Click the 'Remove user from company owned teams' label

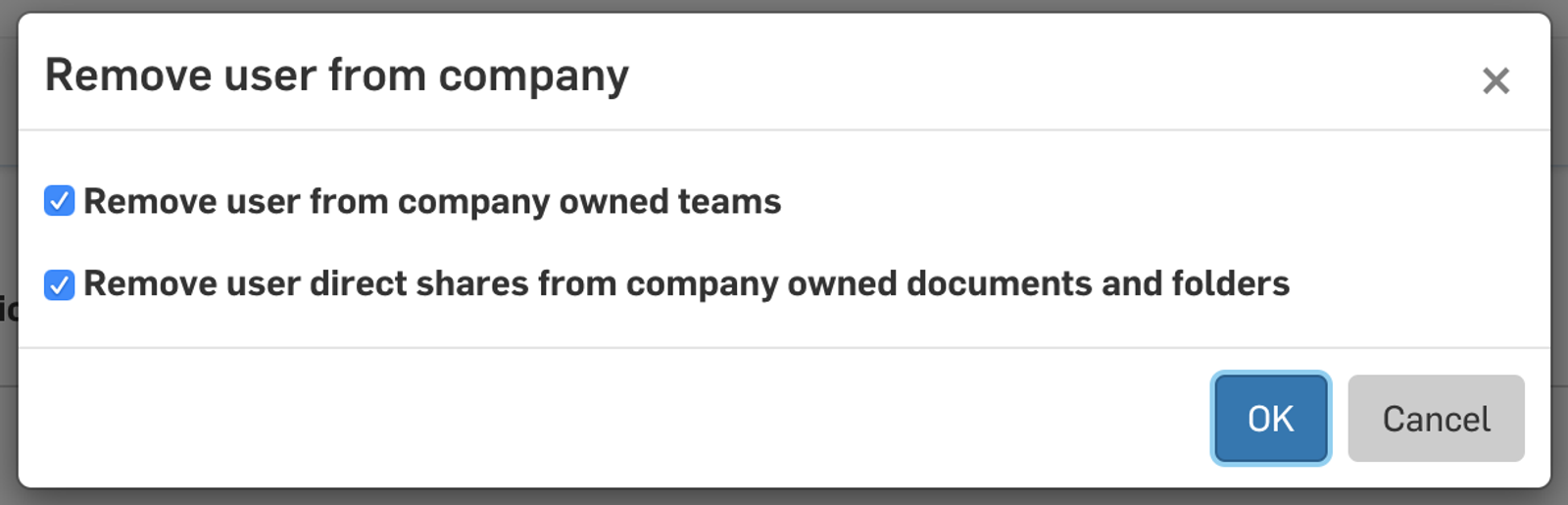point(432,202)
